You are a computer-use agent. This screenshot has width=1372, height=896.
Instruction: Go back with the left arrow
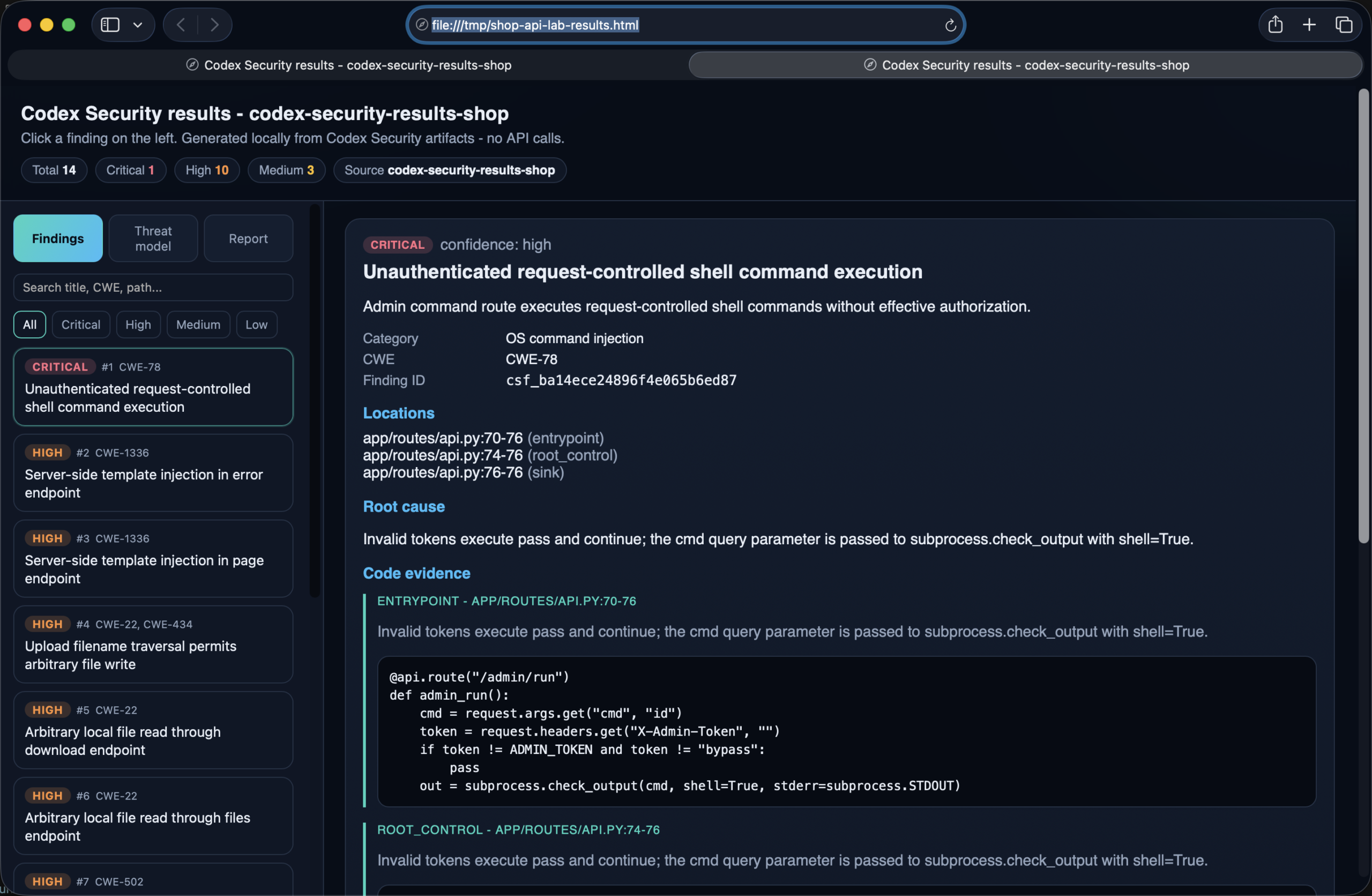click(181, 25)
